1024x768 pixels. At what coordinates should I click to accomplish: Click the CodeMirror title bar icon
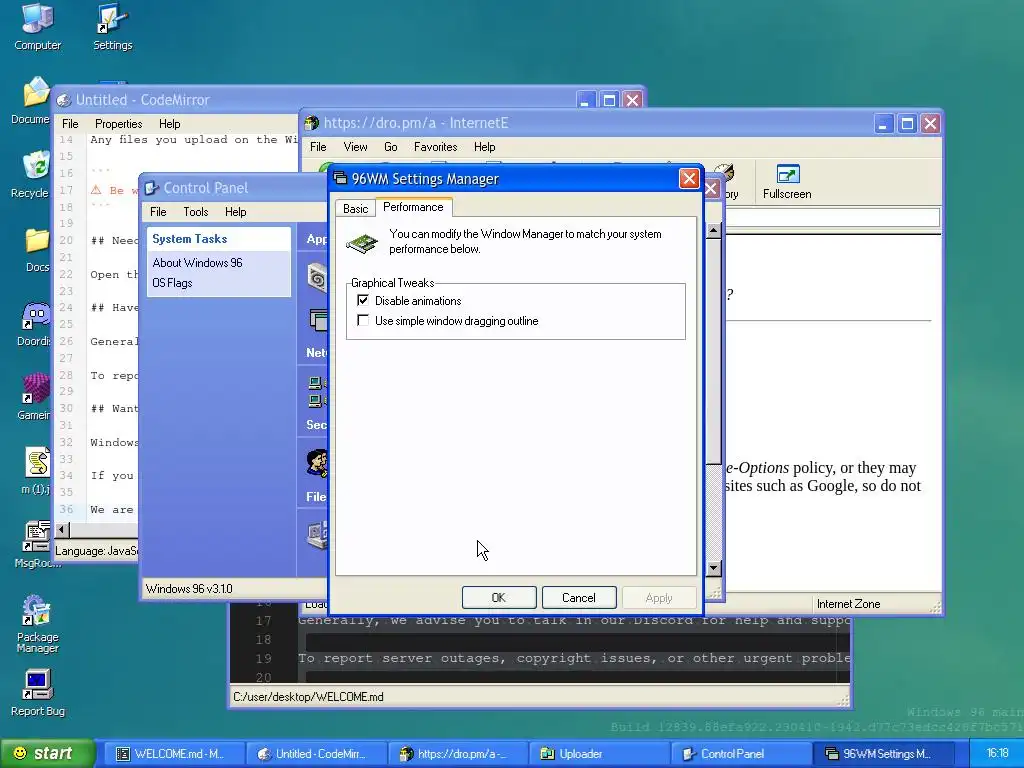64,100
